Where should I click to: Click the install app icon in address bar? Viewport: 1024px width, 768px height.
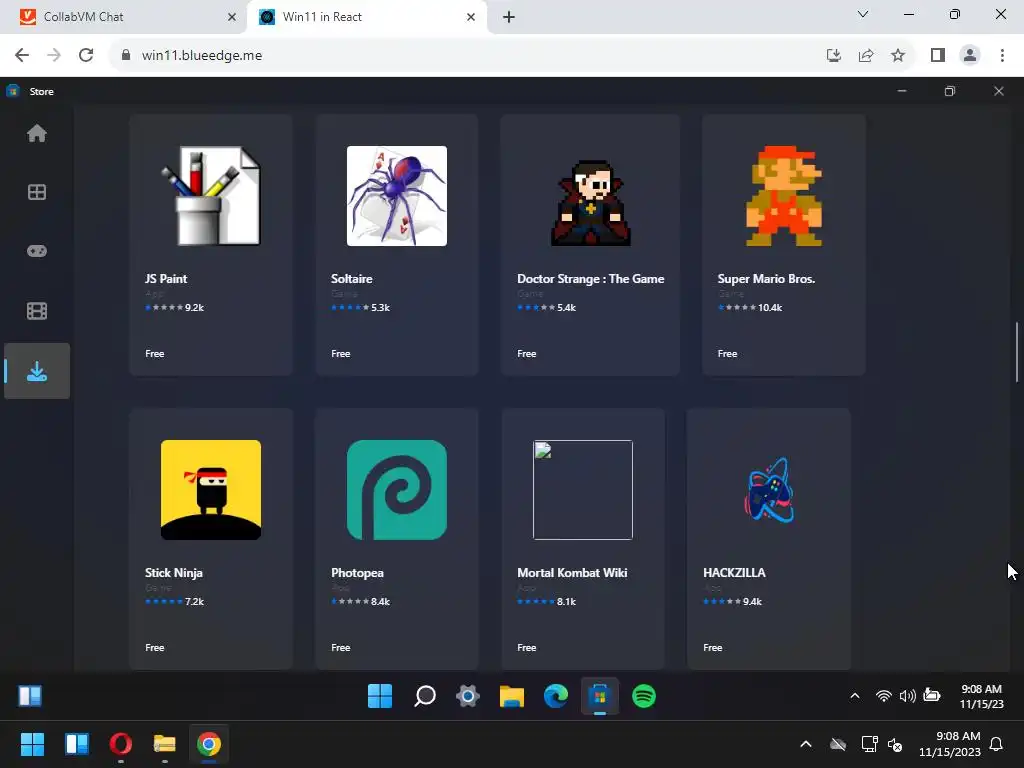(834, 56)
